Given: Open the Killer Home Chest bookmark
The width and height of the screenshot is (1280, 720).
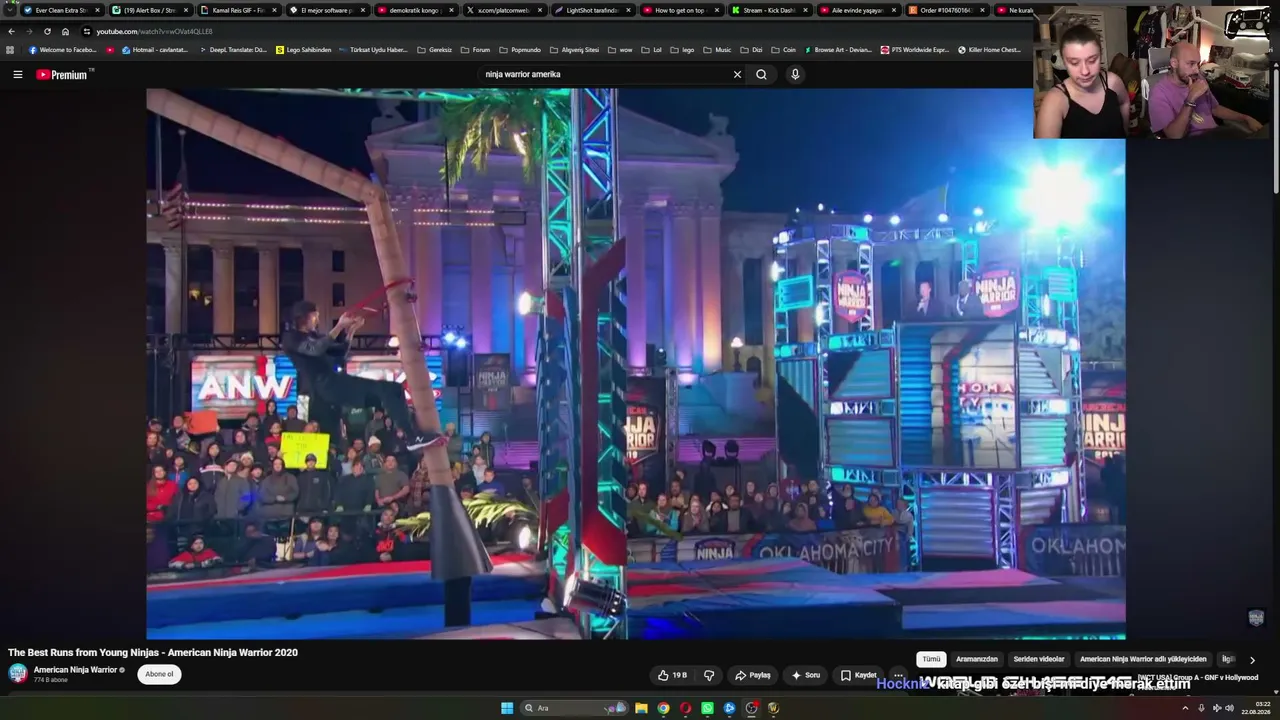Looking at the screenshot, I should (x=989, y=50).
